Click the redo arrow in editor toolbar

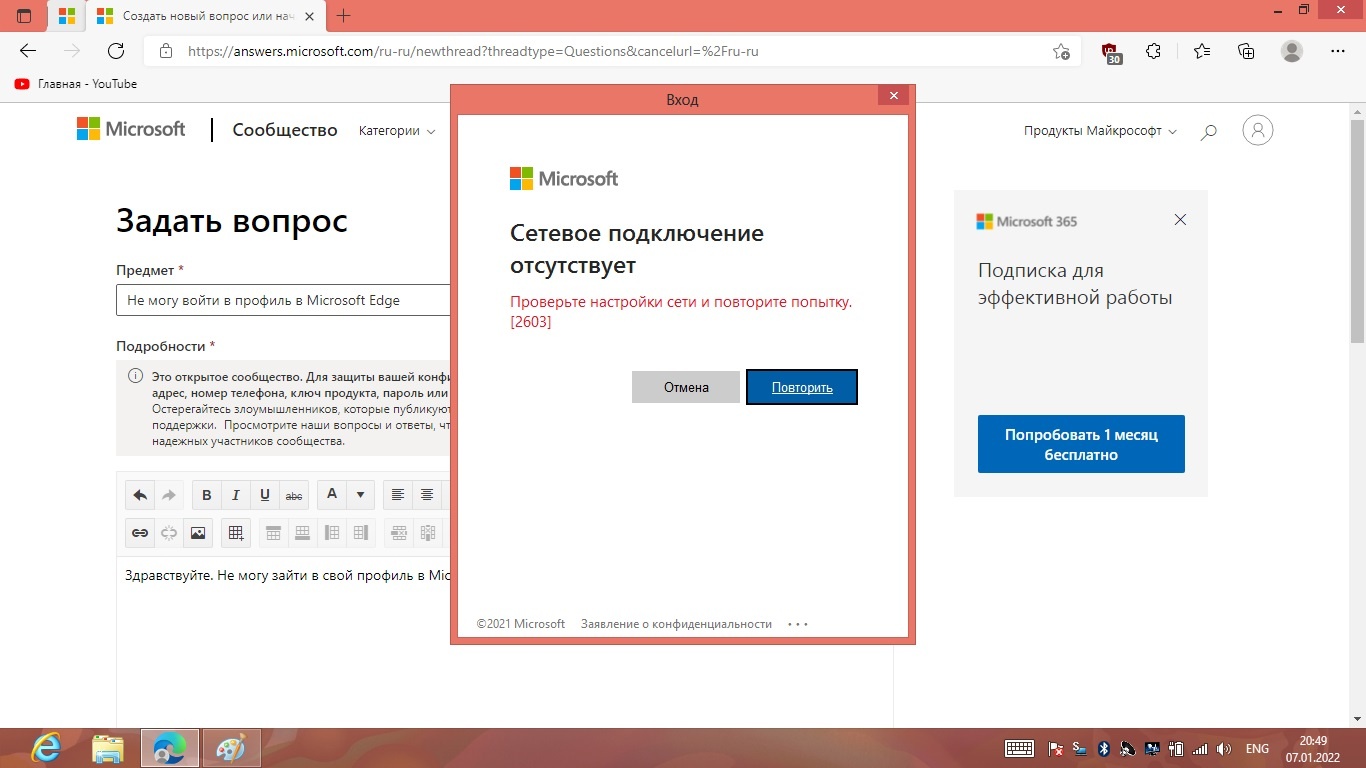(169, 495)
